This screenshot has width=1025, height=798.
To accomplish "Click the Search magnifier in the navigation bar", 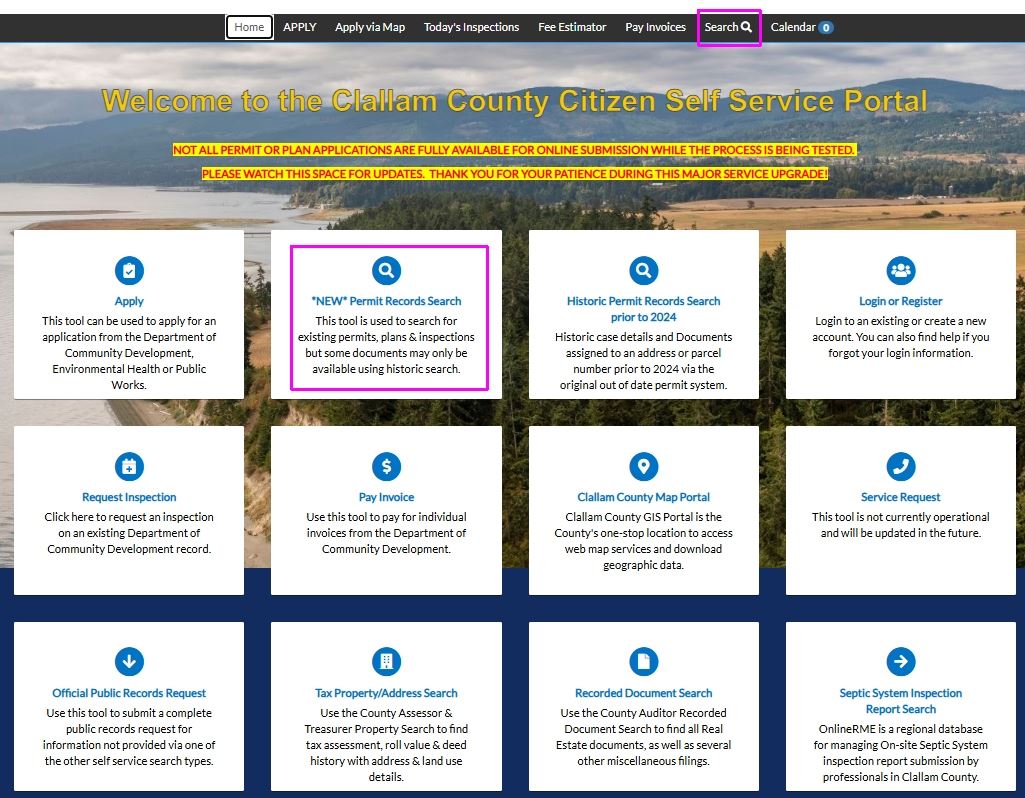I will 729,27.
